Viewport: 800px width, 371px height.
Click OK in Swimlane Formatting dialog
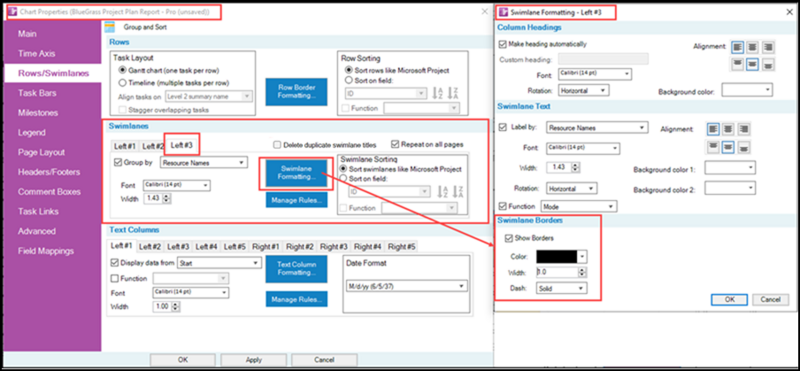tap(730, 300)
